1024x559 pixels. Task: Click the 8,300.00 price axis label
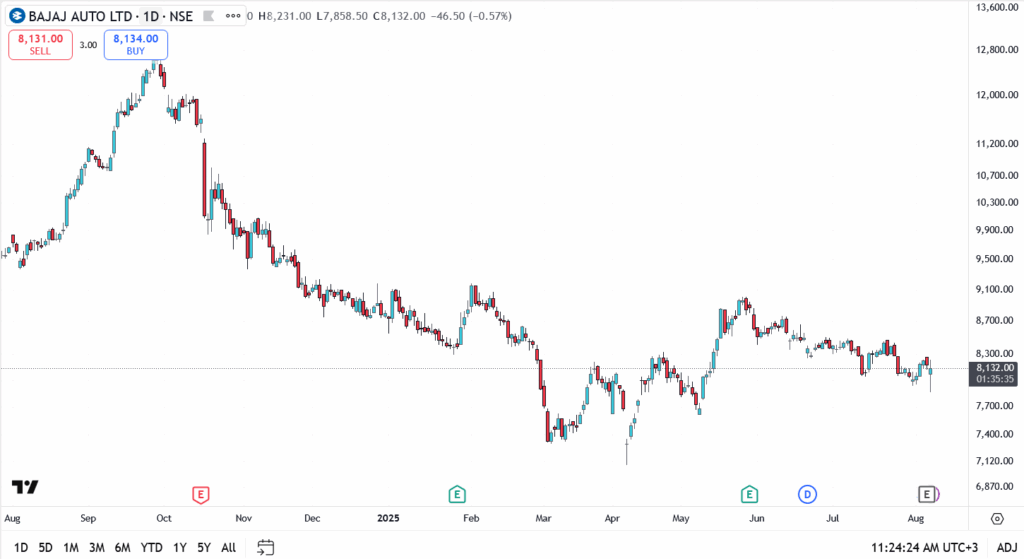(x=997, y=354)
